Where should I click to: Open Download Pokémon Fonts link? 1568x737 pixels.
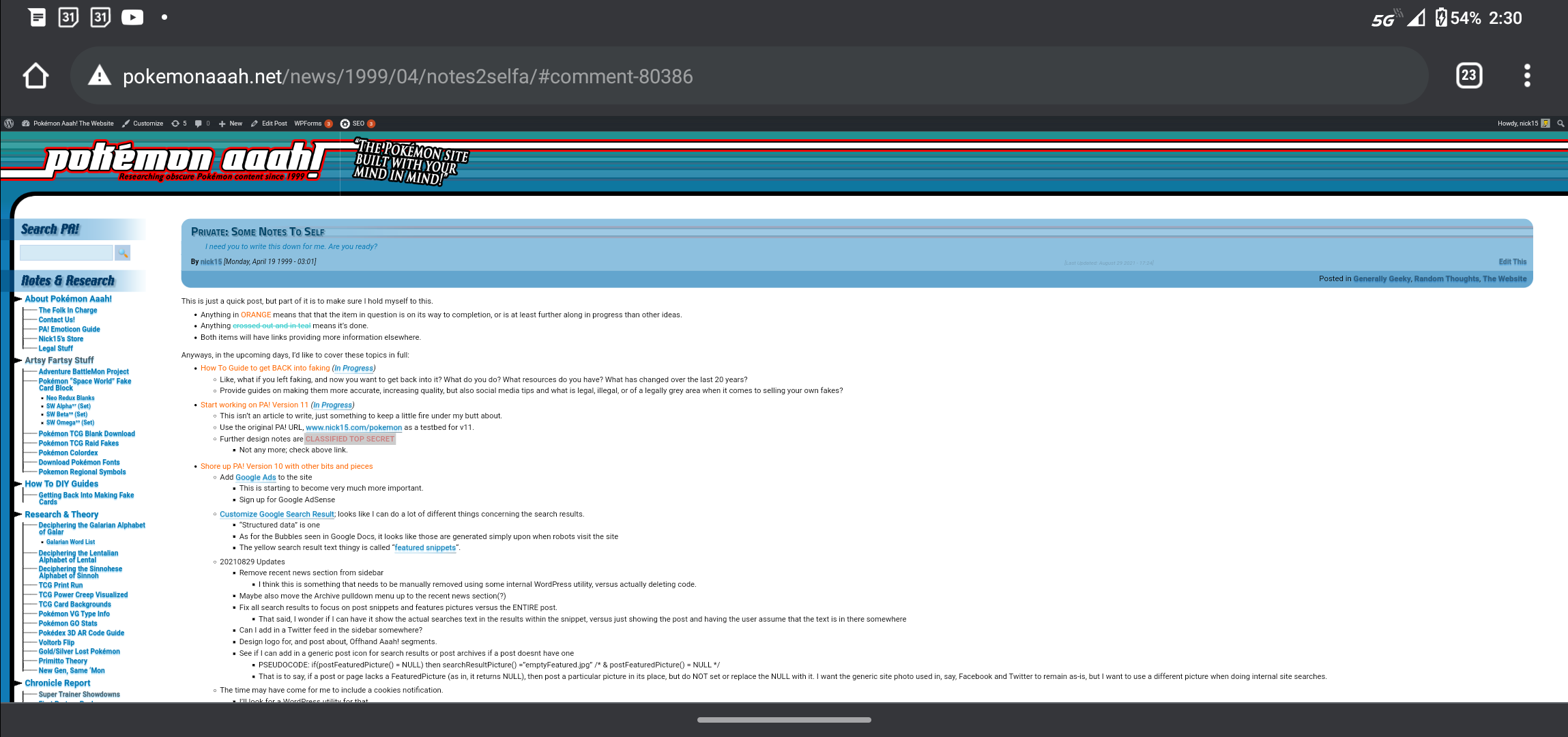pos(79,463)
